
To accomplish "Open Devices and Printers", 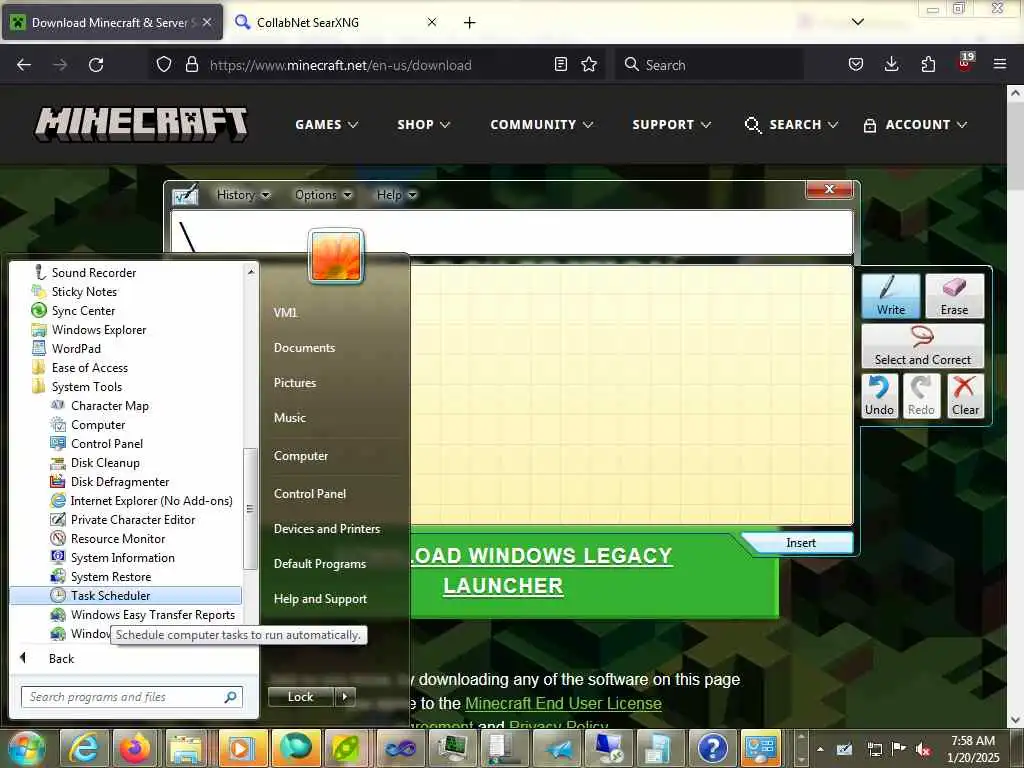I will click(x=327, y=528).
